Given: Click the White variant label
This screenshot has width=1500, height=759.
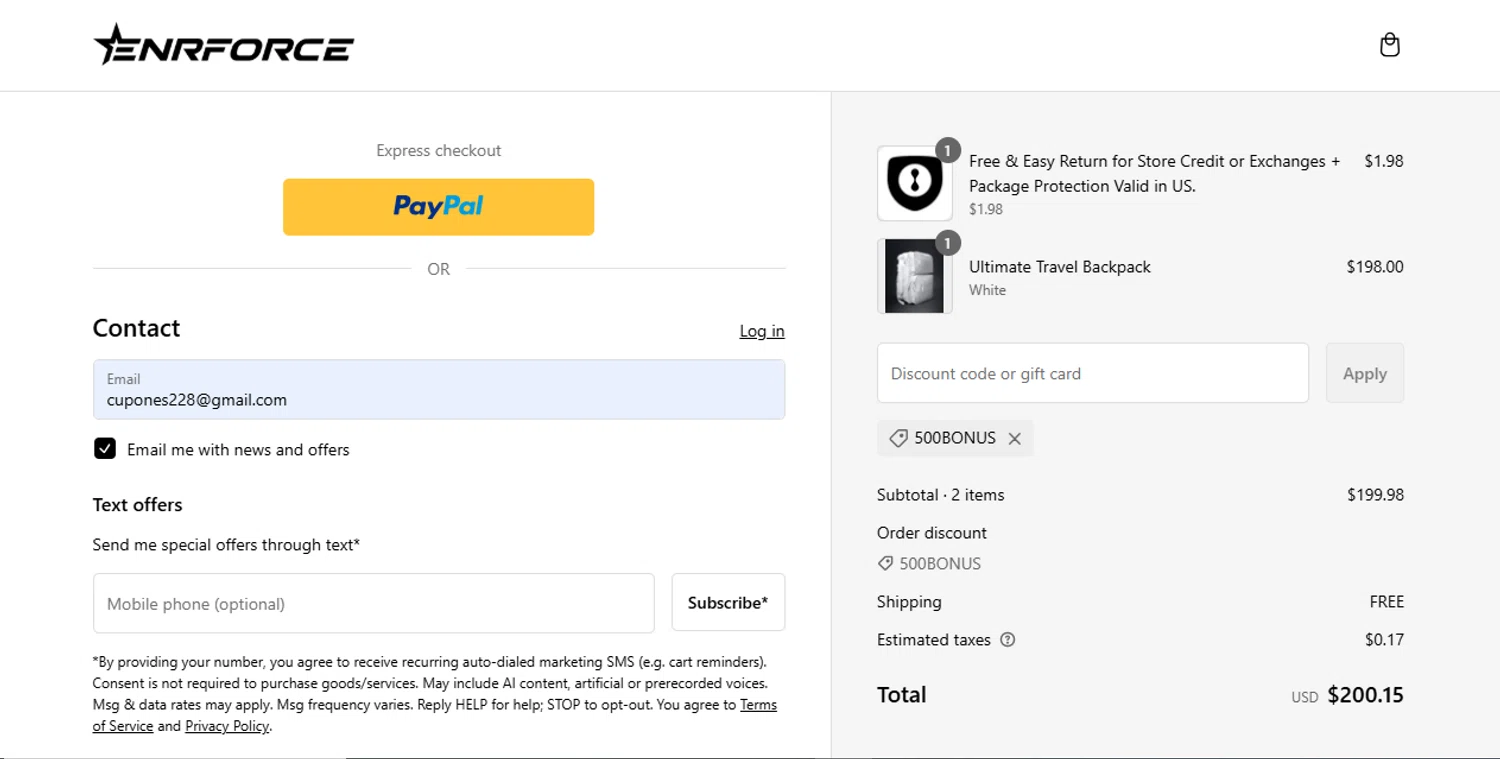Looking at the screenshot, I should tap(987, 290).
